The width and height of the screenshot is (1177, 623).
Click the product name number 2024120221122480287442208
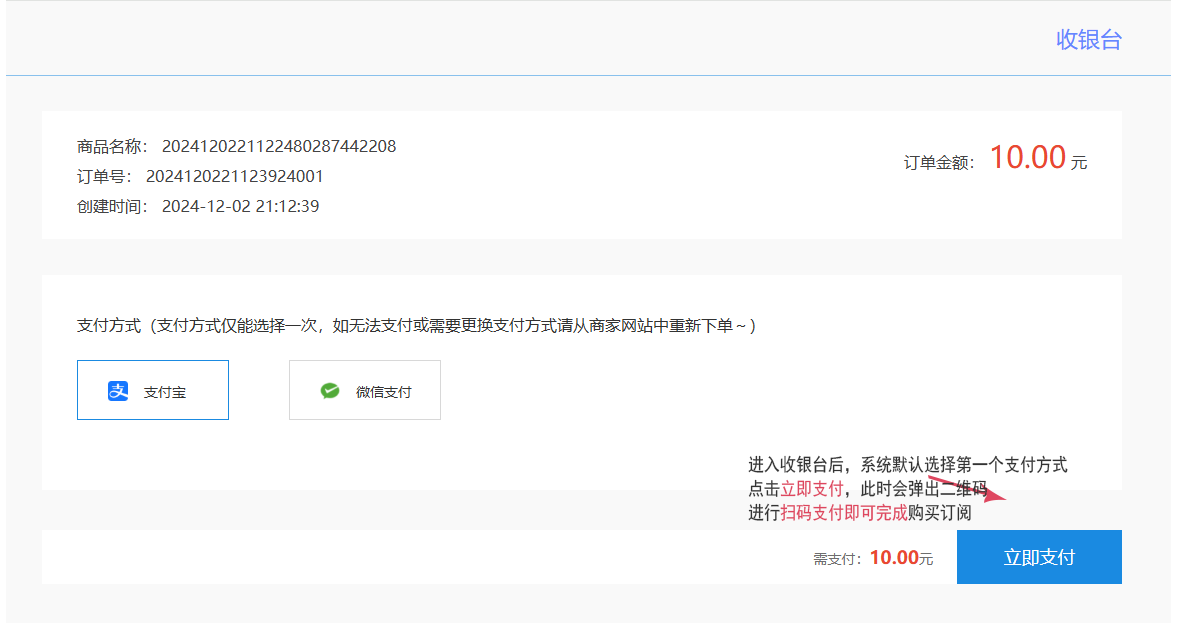(279, 146)
